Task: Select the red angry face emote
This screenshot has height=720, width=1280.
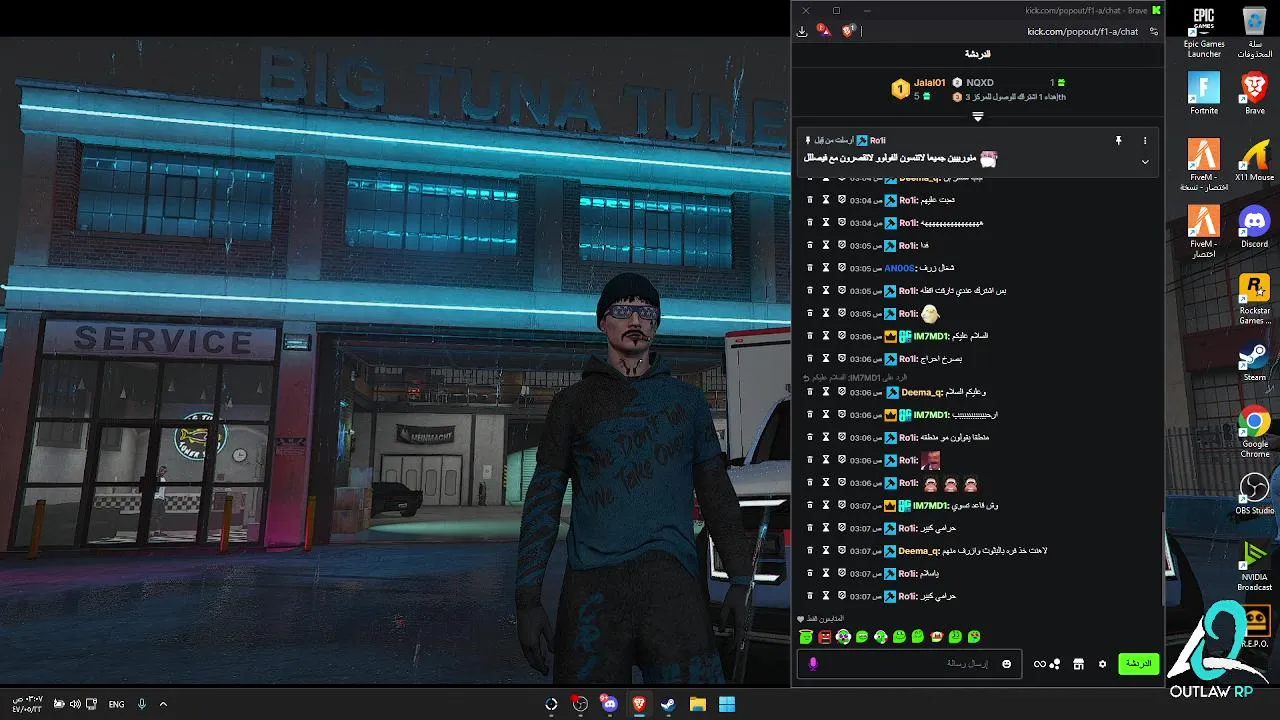Action: click(x=824, y=636)
